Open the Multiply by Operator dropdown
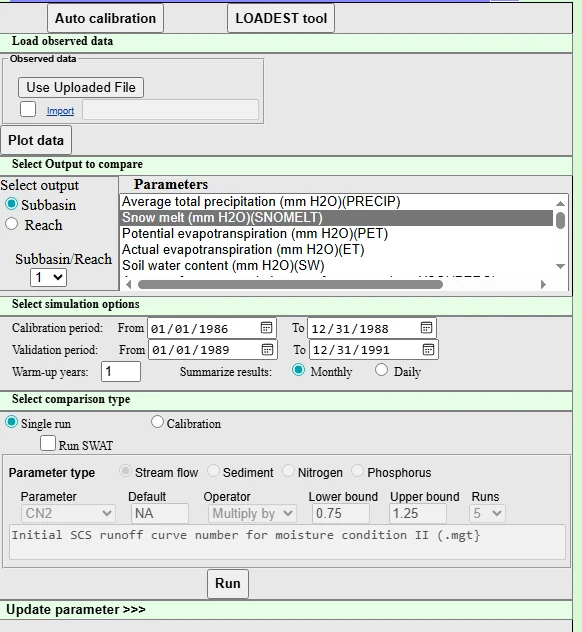Viewport: 582px width, 632px height. [x=252, y=514]
